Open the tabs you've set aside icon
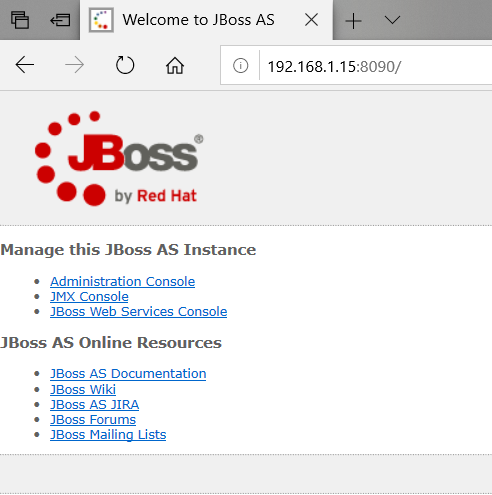 20,20
